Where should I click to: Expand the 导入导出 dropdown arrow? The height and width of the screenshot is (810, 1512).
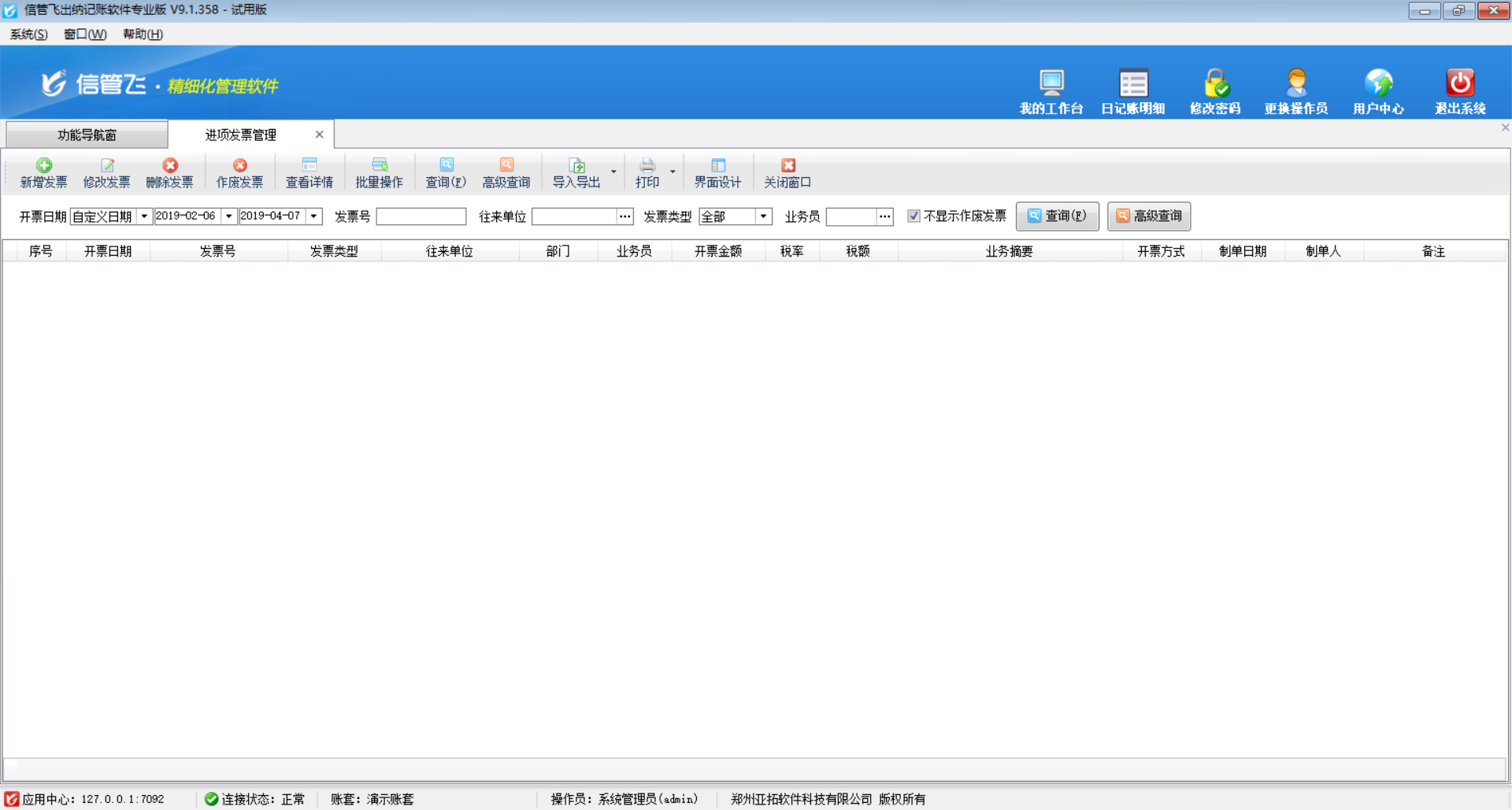click(613, 172)
